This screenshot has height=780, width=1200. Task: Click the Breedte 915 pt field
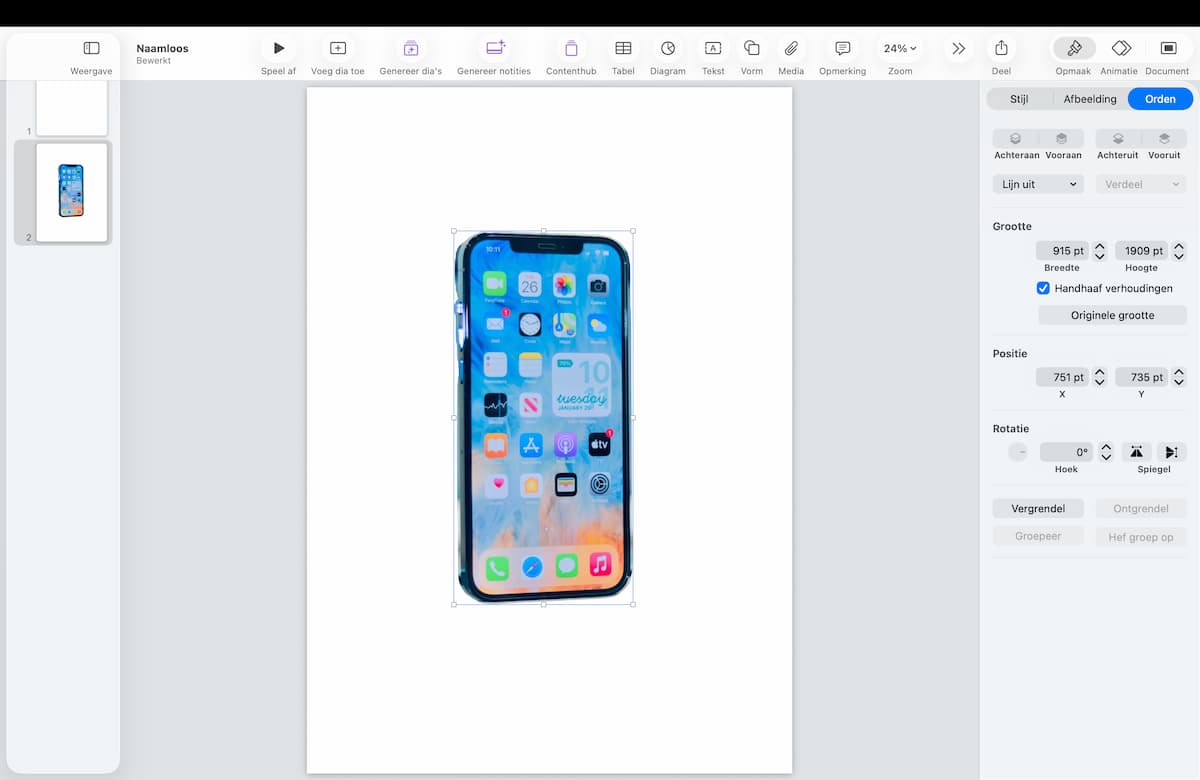[x=1062, y=251]
